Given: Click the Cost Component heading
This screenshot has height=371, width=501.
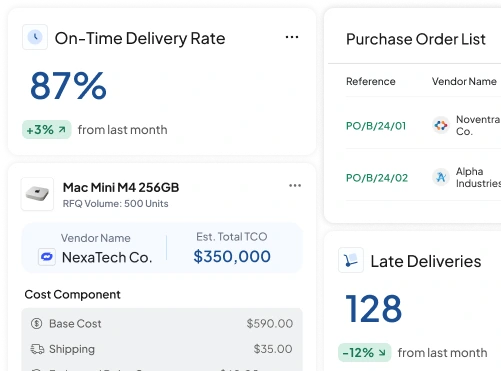Looking at the screenshot, I should click(72, 294).
